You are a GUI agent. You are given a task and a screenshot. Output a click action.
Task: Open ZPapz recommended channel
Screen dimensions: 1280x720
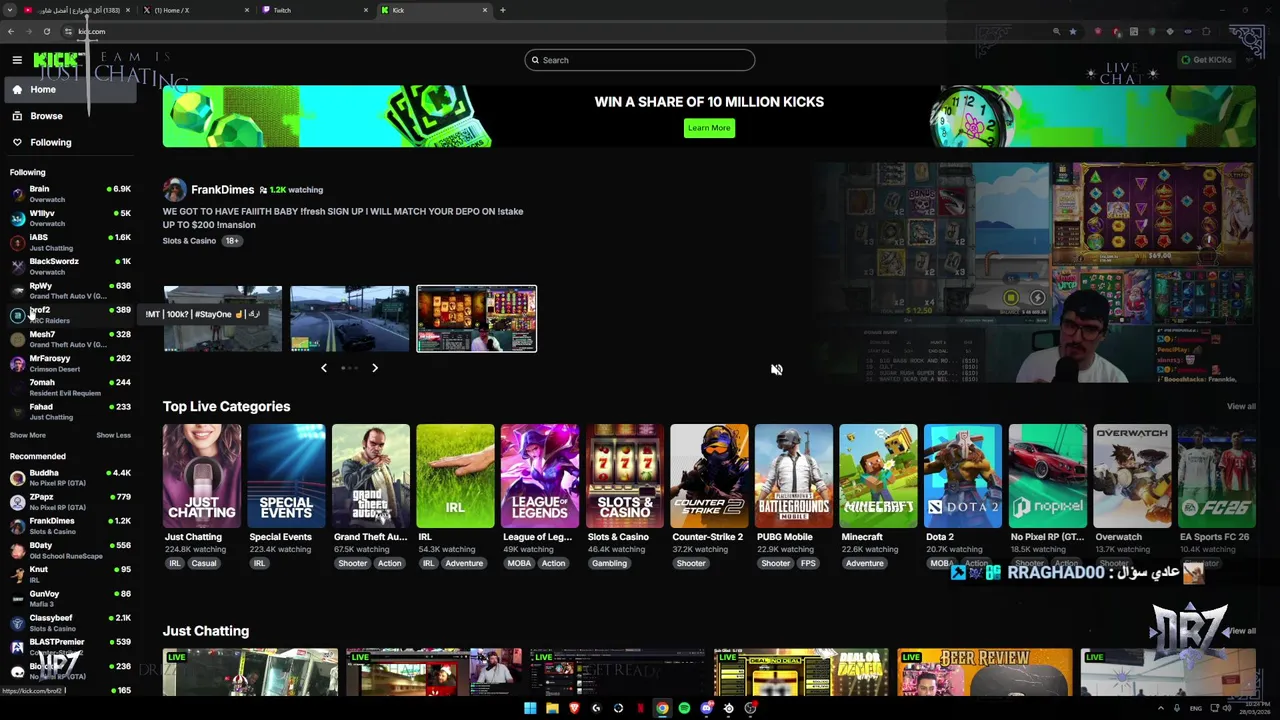(x=68, y=501)
